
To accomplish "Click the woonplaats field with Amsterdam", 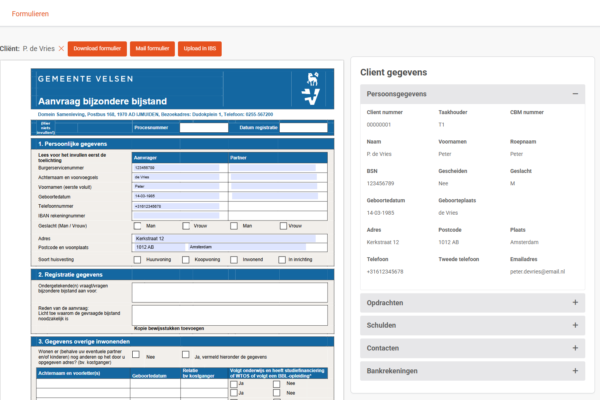I will coord(247,247).
